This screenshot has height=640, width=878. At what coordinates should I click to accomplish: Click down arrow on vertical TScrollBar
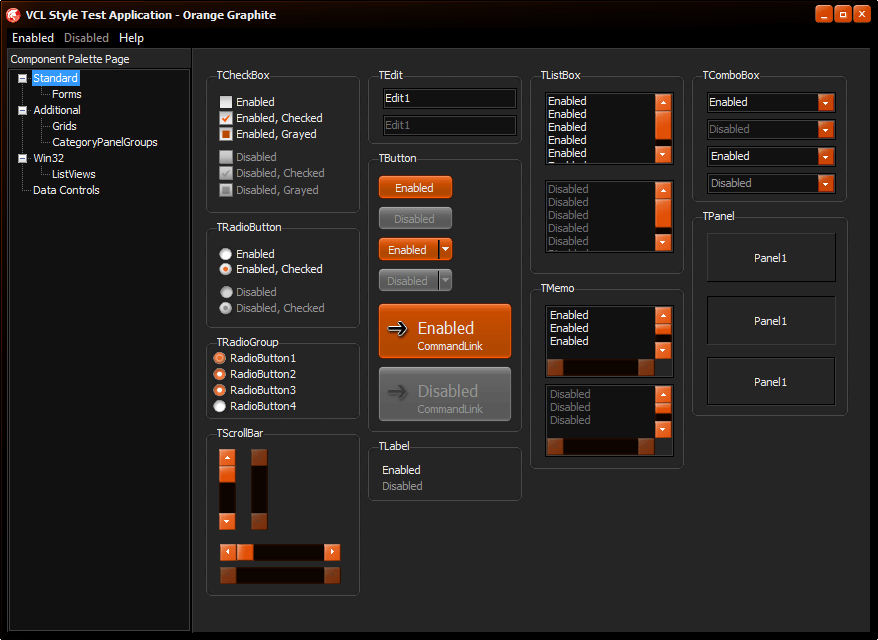pyautogui.click(x=227, y=521)
